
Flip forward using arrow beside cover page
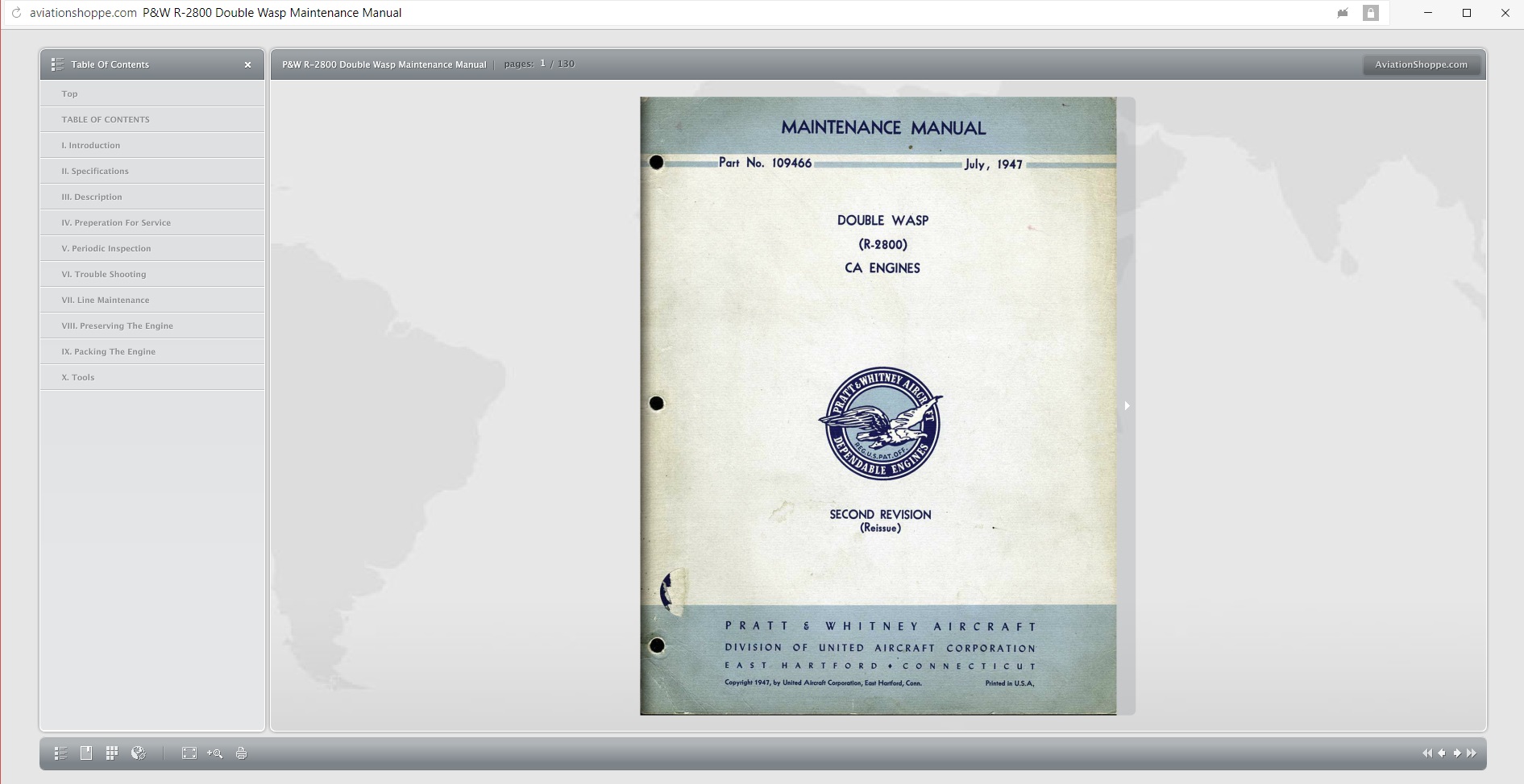point(1127,405)
